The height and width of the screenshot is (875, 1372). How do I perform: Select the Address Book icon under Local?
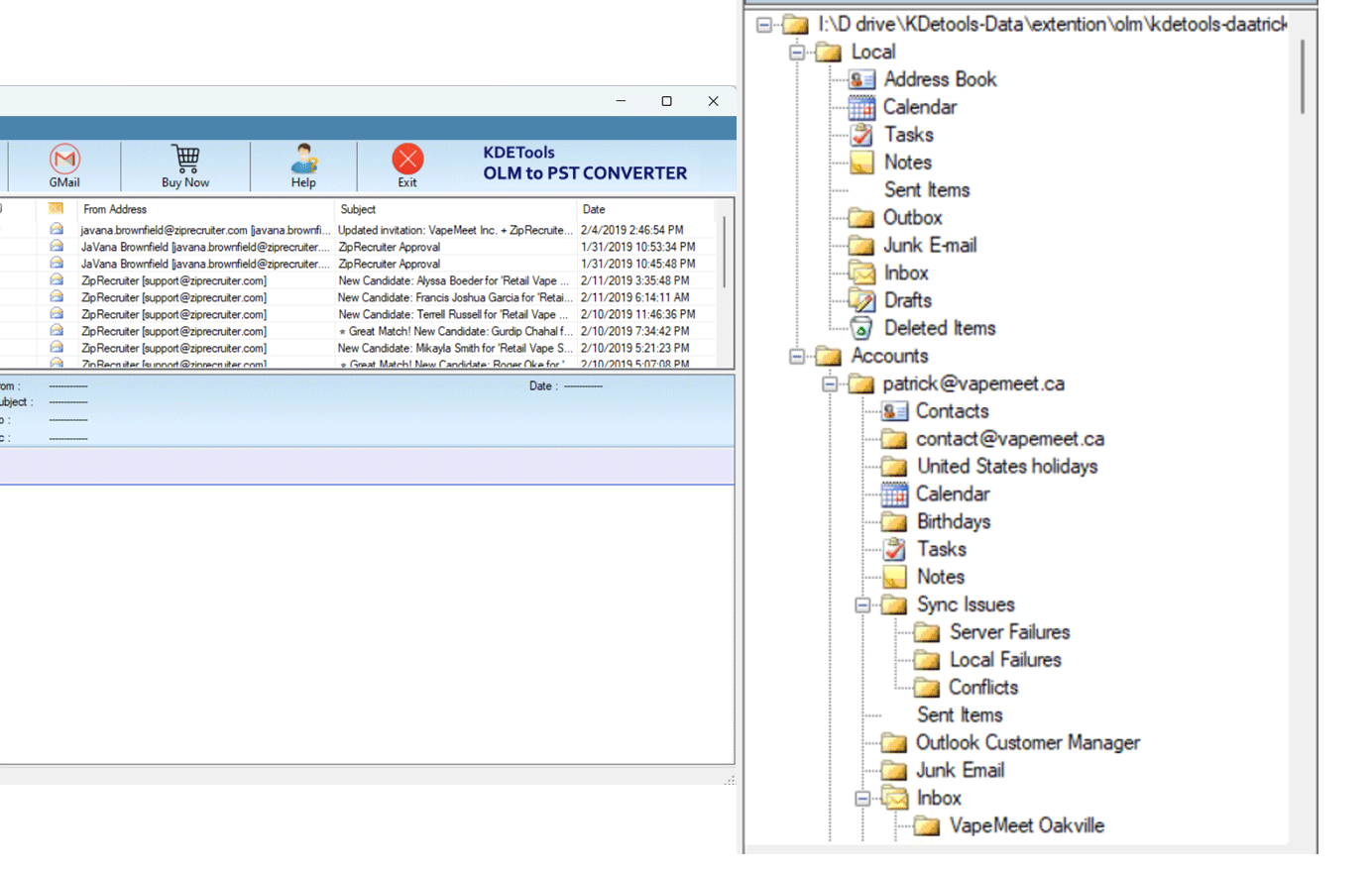point(861,79)
